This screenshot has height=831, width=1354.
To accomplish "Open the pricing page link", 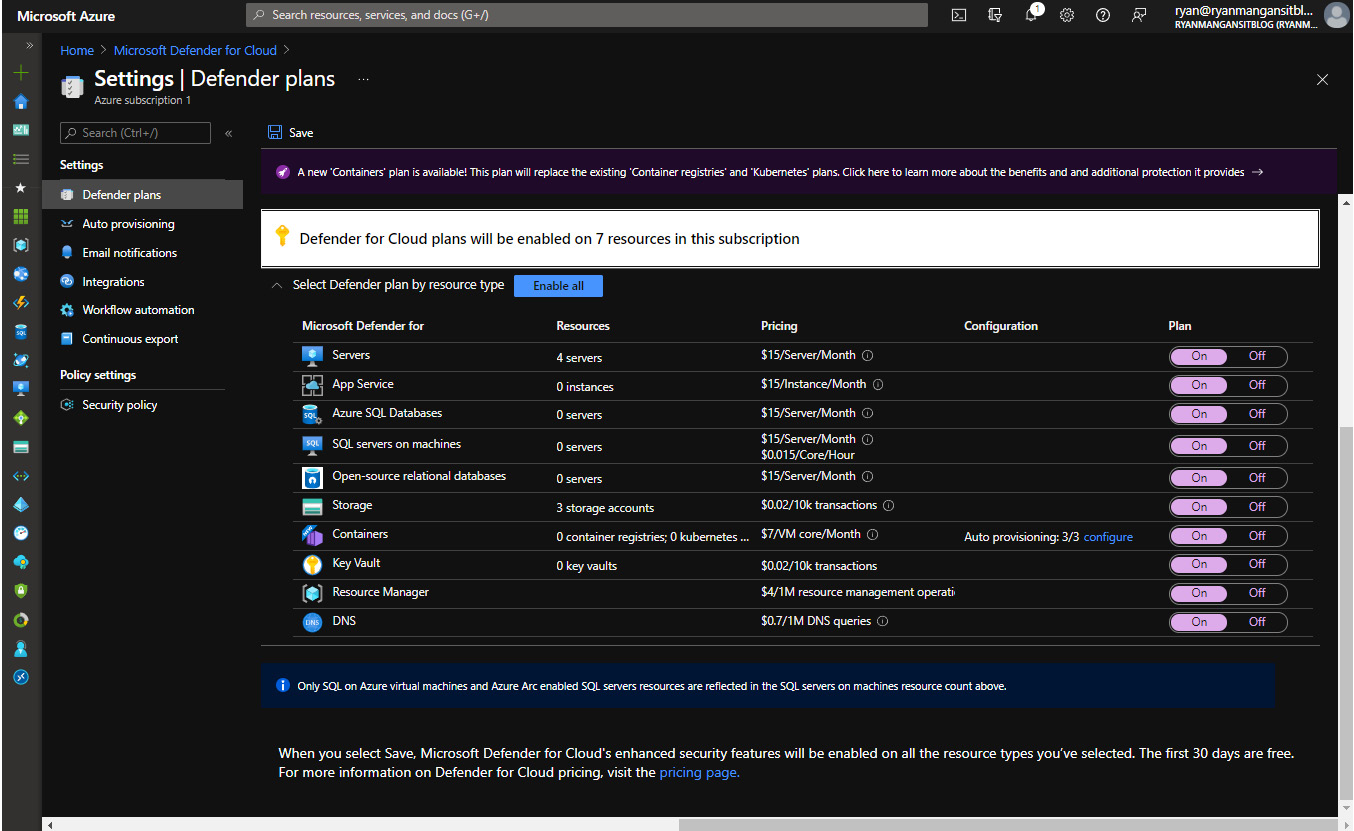I will click(699, 772).
